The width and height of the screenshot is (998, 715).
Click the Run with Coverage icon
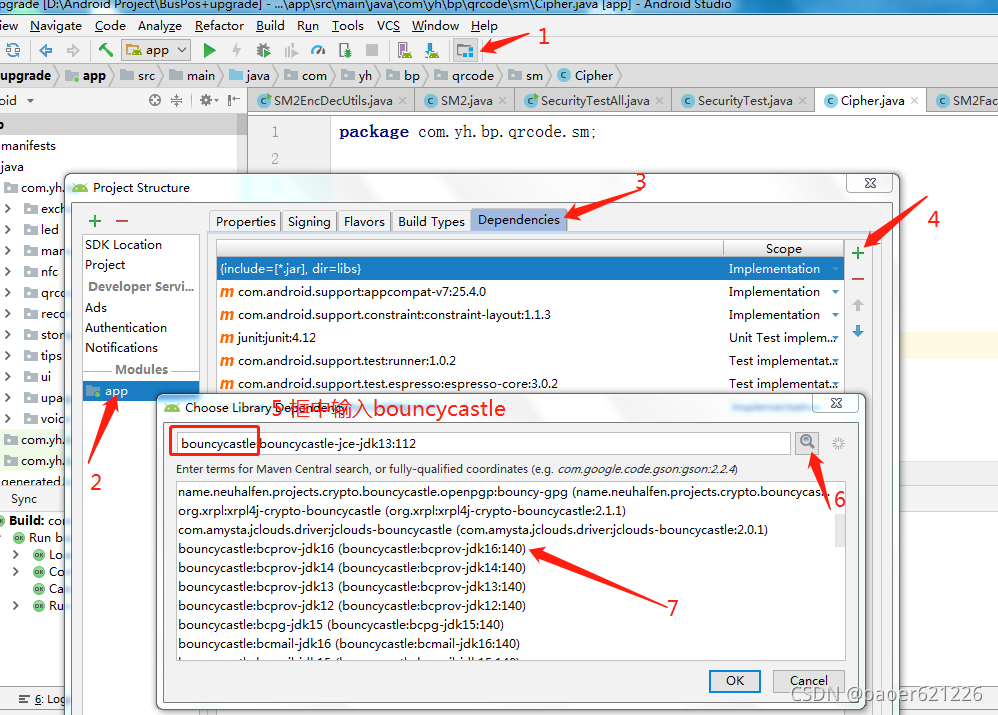(291, 50)
